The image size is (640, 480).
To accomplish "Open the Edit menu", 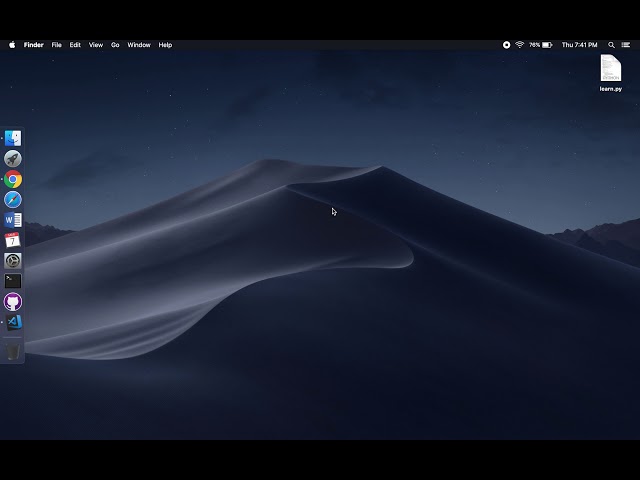I will pos(75,45).
